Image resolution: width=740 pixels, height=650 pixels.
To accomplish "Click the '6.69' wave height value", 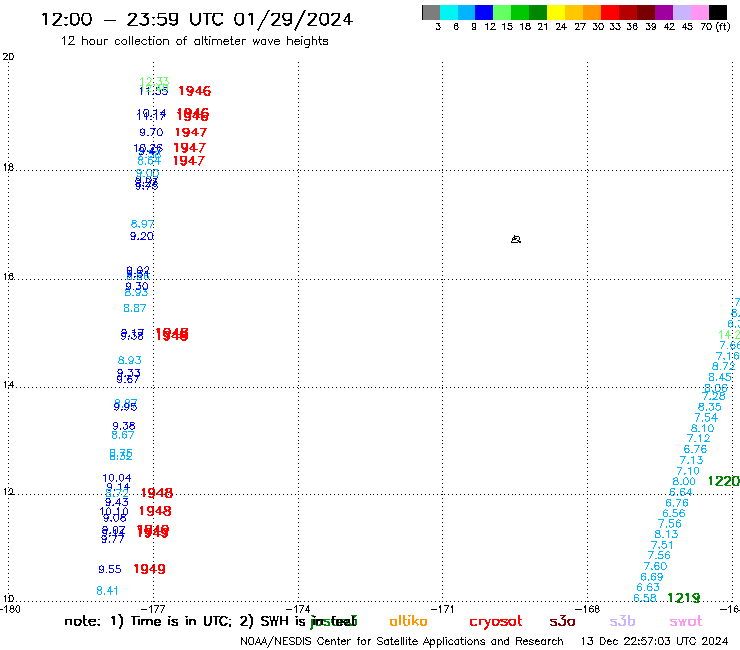I will (652, 577).
